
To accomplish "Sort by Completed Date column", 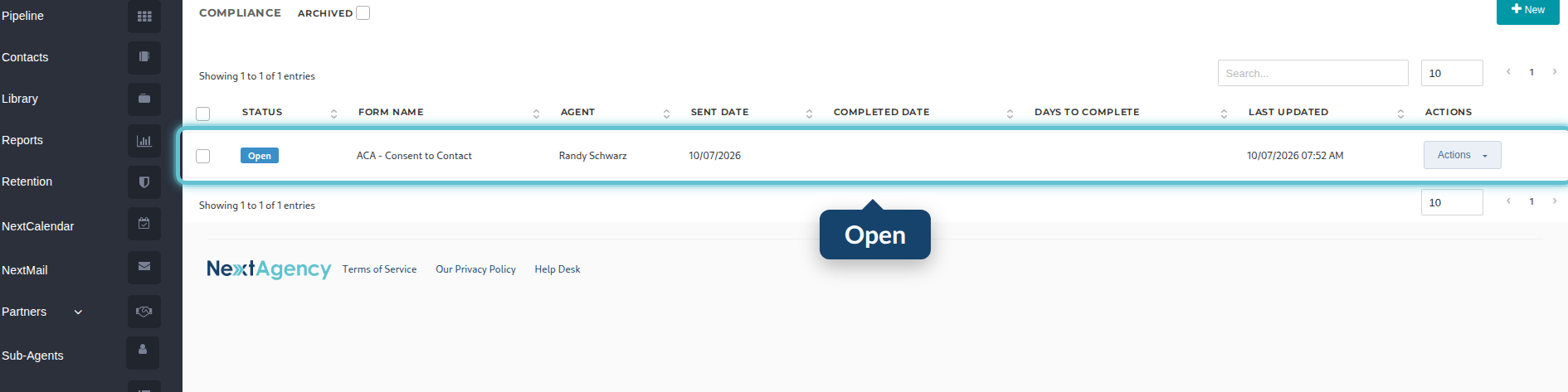I will click(x=1010, y=114).
